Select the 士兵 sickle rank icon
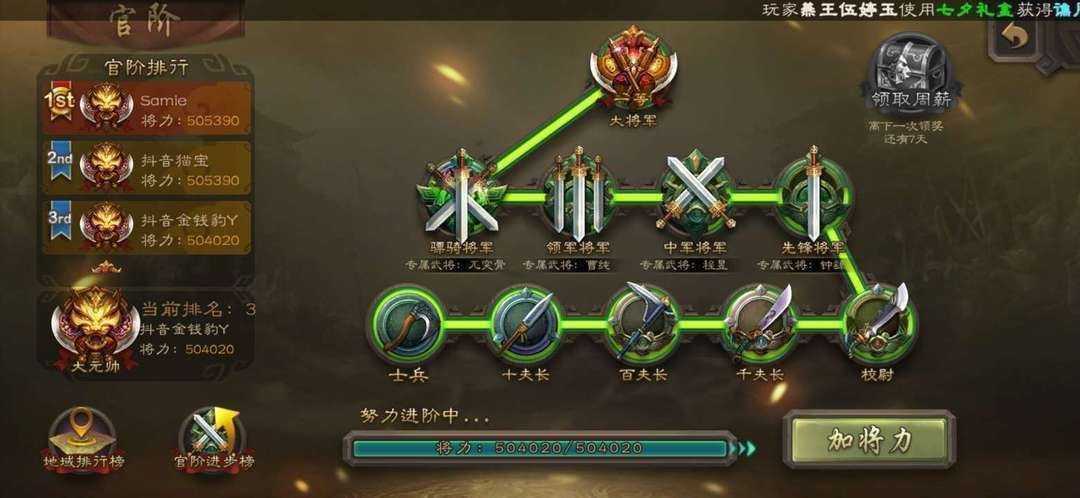The width and height of the screenshot is (1080, 498). pyautogui.click(x=404, y=324)
